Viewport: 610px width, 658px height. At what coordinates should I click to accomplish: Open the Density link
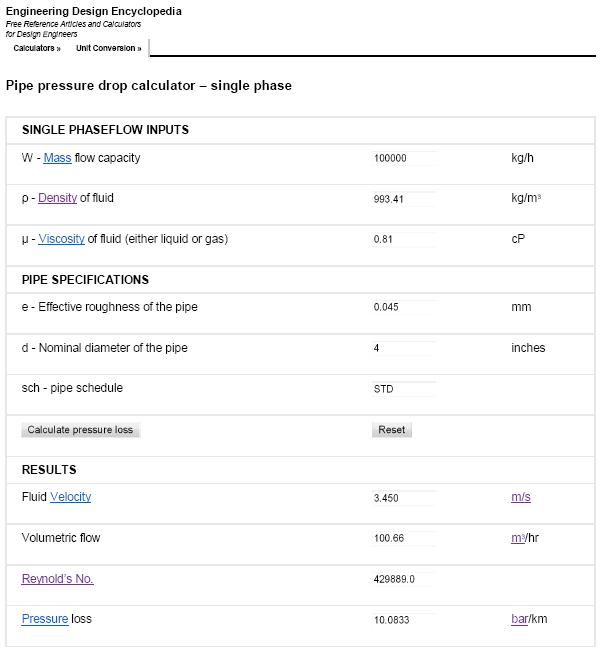[57, 198]
